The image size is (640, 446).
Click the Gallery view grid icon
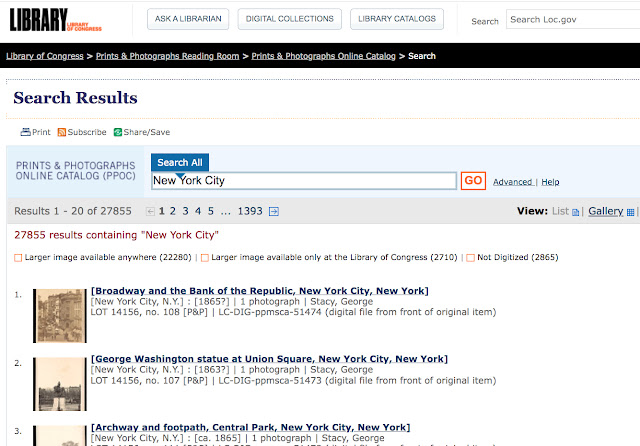631,212
